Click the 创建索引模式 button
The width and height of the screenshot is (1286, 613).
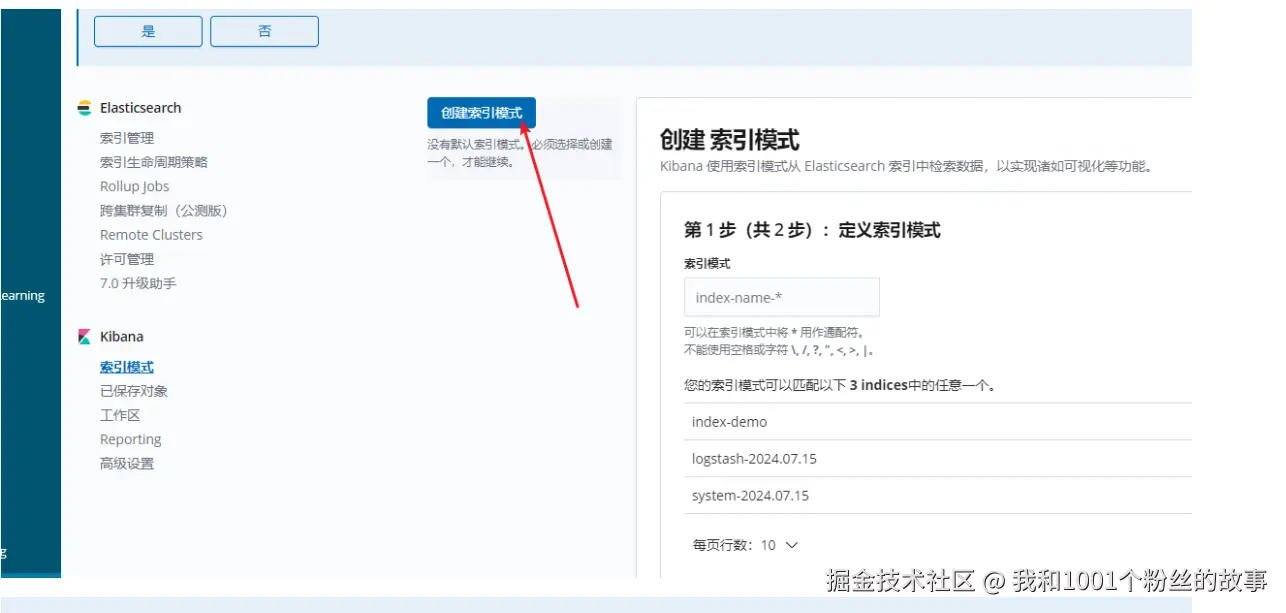481,113
